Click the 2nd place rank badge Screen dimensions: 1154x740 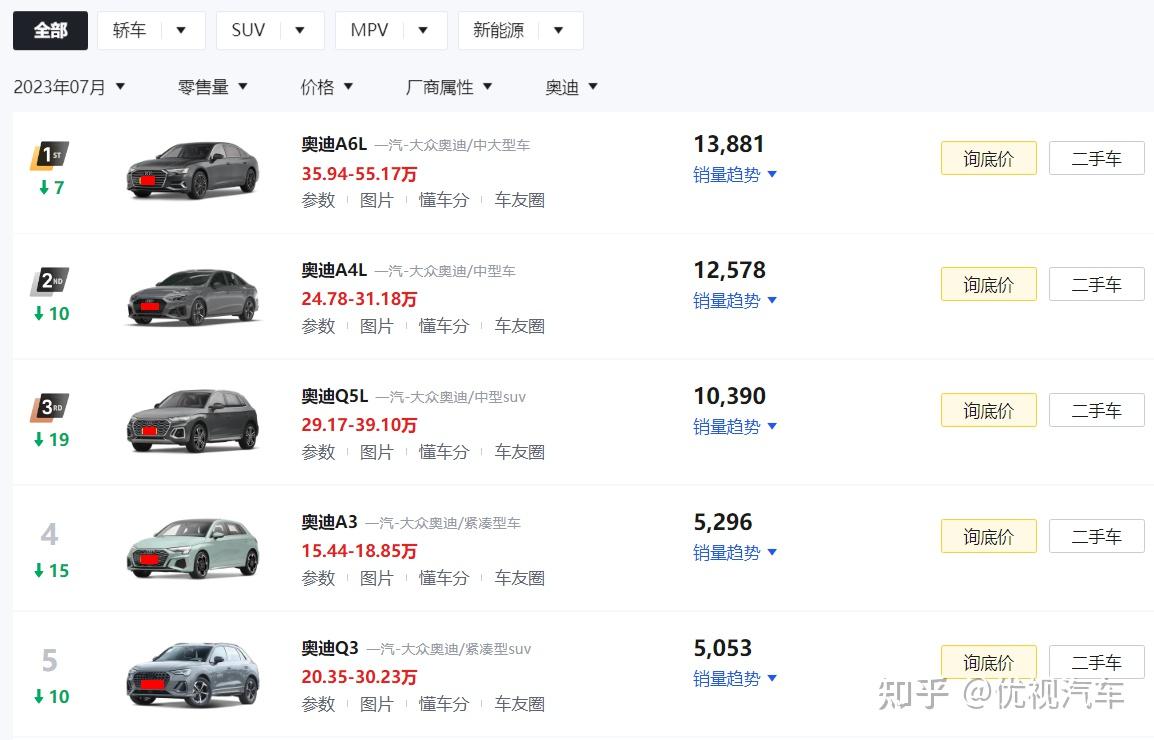point(49,281)
